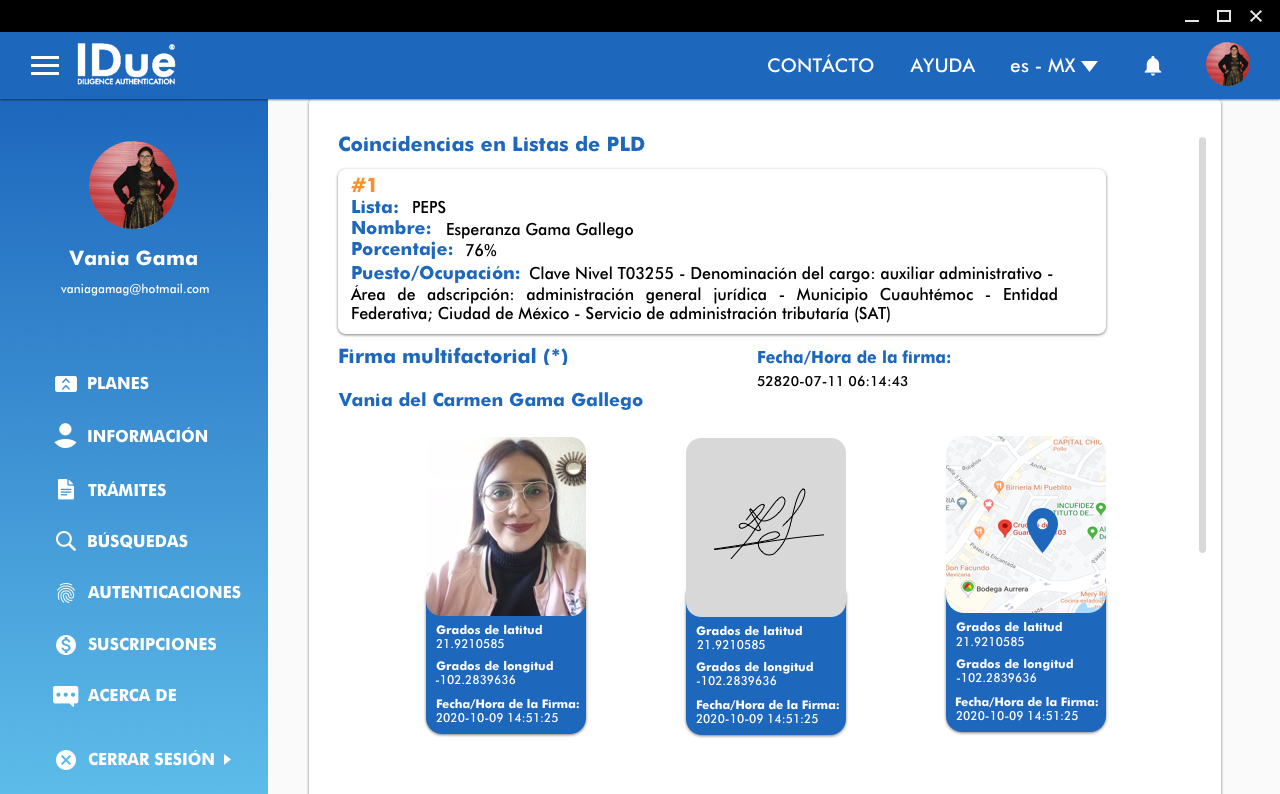Click the Búsquedas magnifier icon
The width and height of the screenshot is (1280, 794).
pos(66,541)
